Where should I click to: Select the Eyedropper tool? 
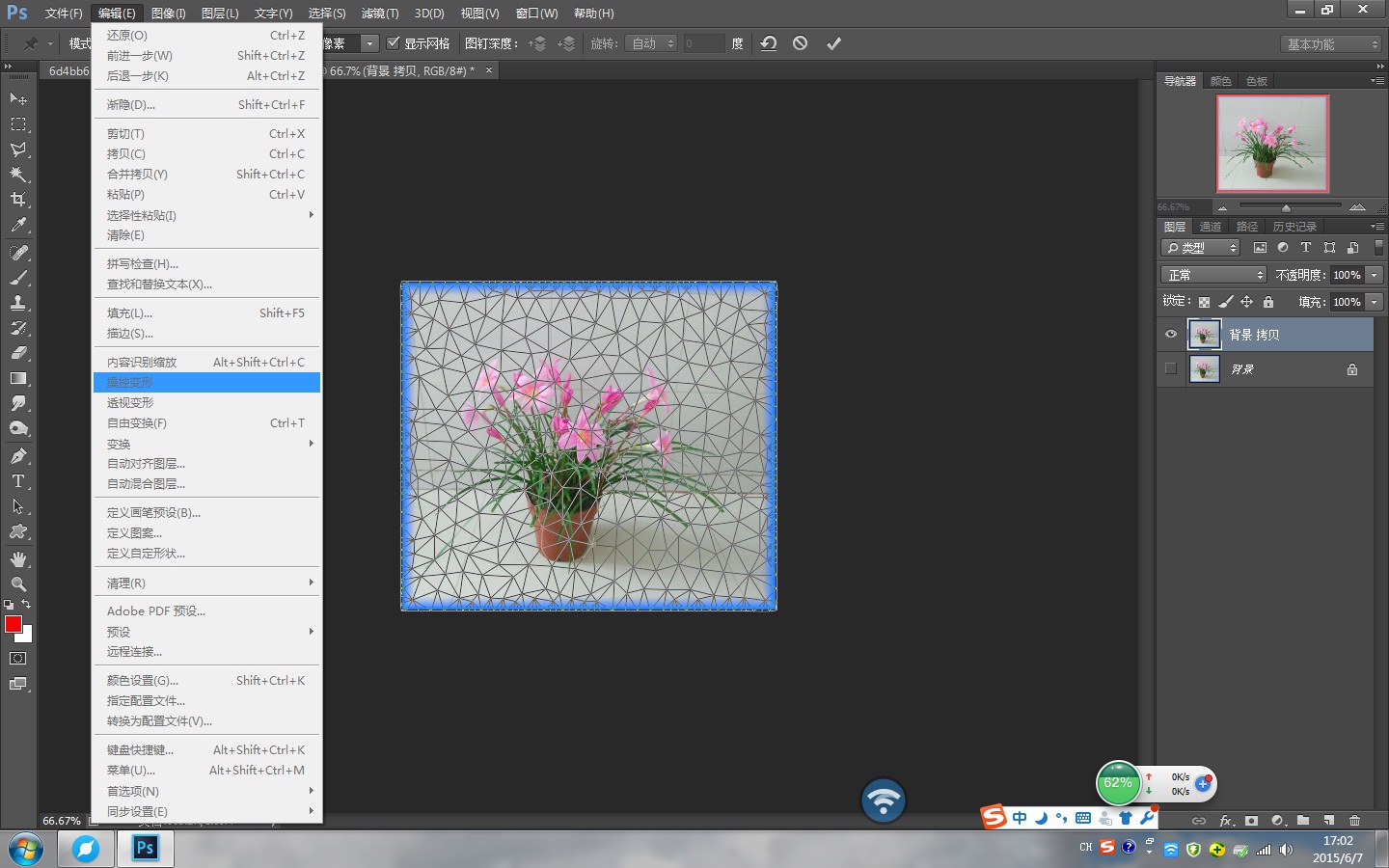tap(18, 226)
